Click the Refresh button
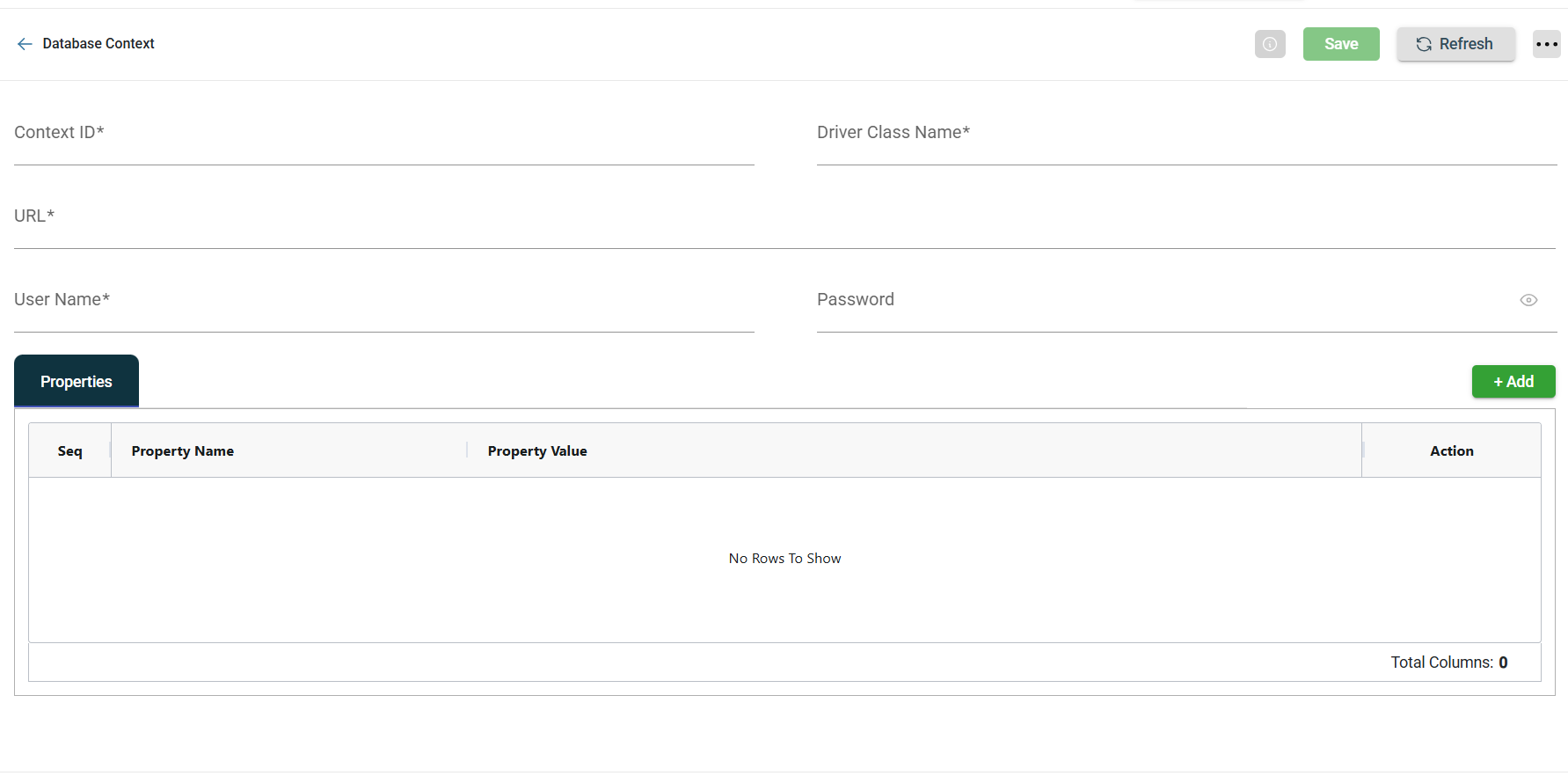The width and height of the screenshot is (1568, 776). (x=1455, y=44)
